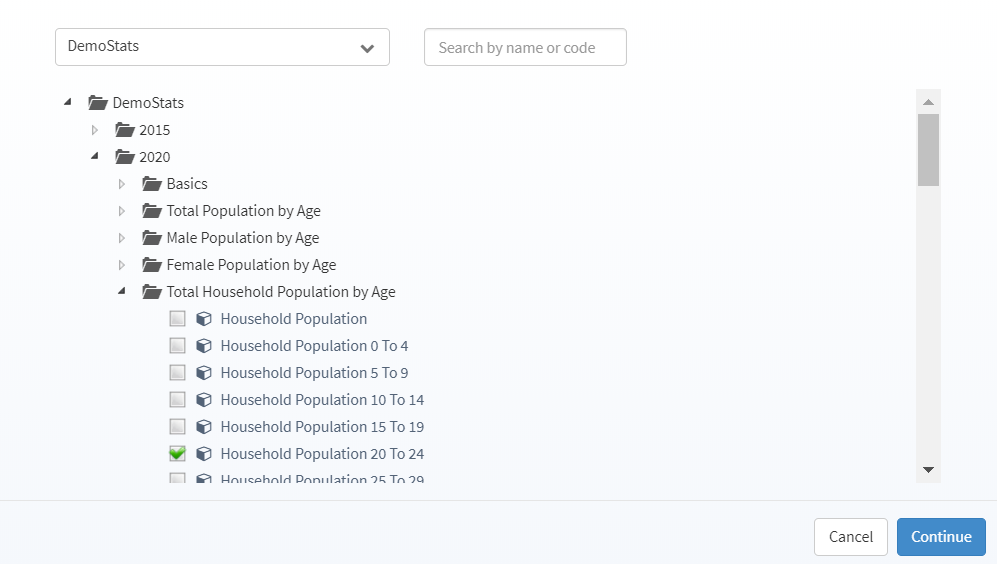This screenshot has width=997, height=564.
Task: Click Female Population by Age label
Action: click(x=251, y=265)
